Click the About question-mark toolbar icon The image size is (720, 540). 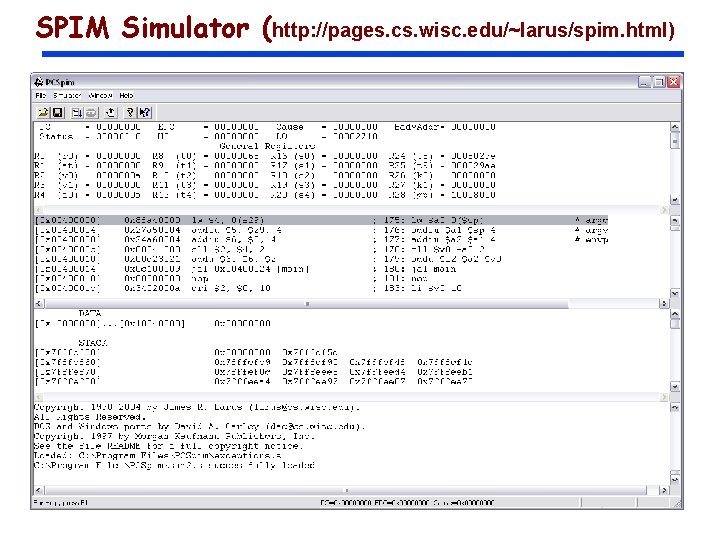(130, 112)
